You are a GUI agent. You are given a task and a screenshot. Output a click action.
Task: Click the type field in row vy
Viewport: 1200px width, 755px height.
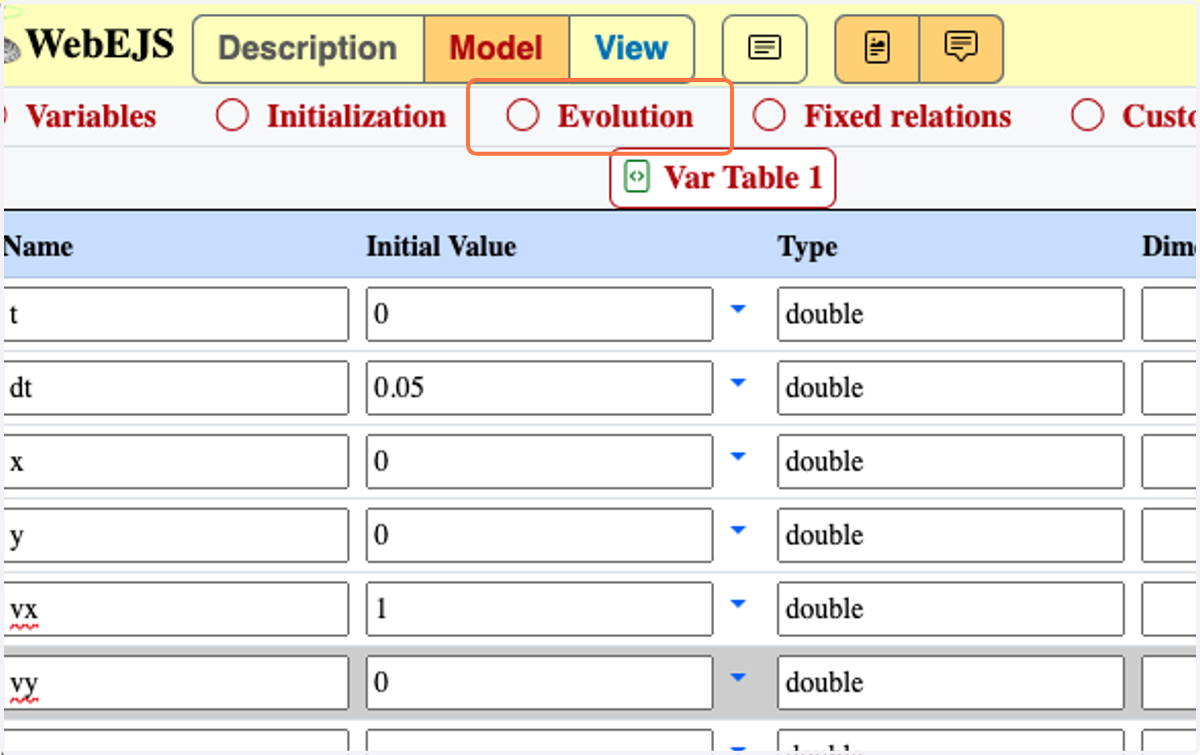[951, 682]
